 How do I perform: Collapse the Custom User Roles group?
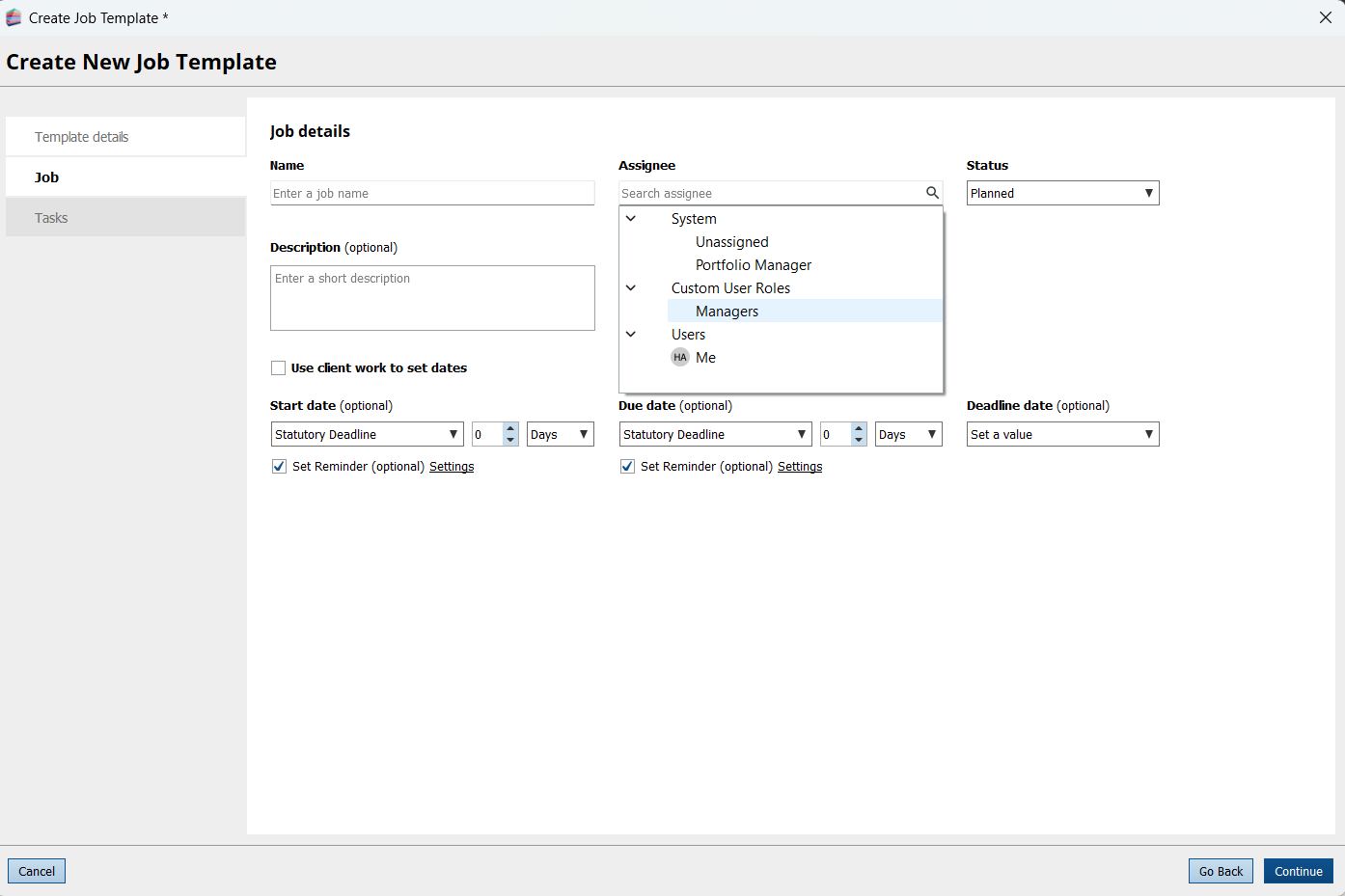[631, 288]
